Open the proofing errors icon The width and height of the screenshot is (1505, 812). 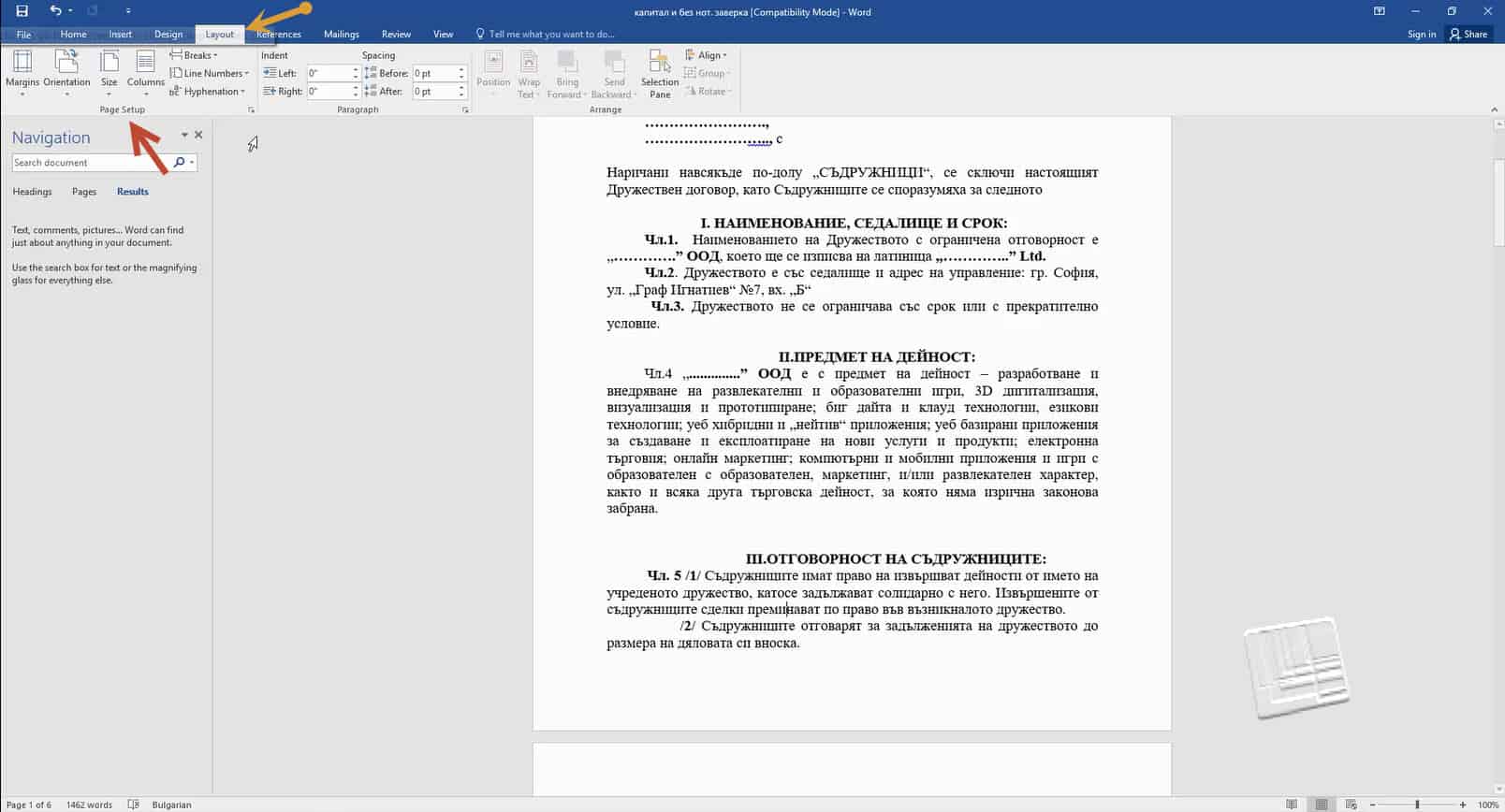pos(133,805)
